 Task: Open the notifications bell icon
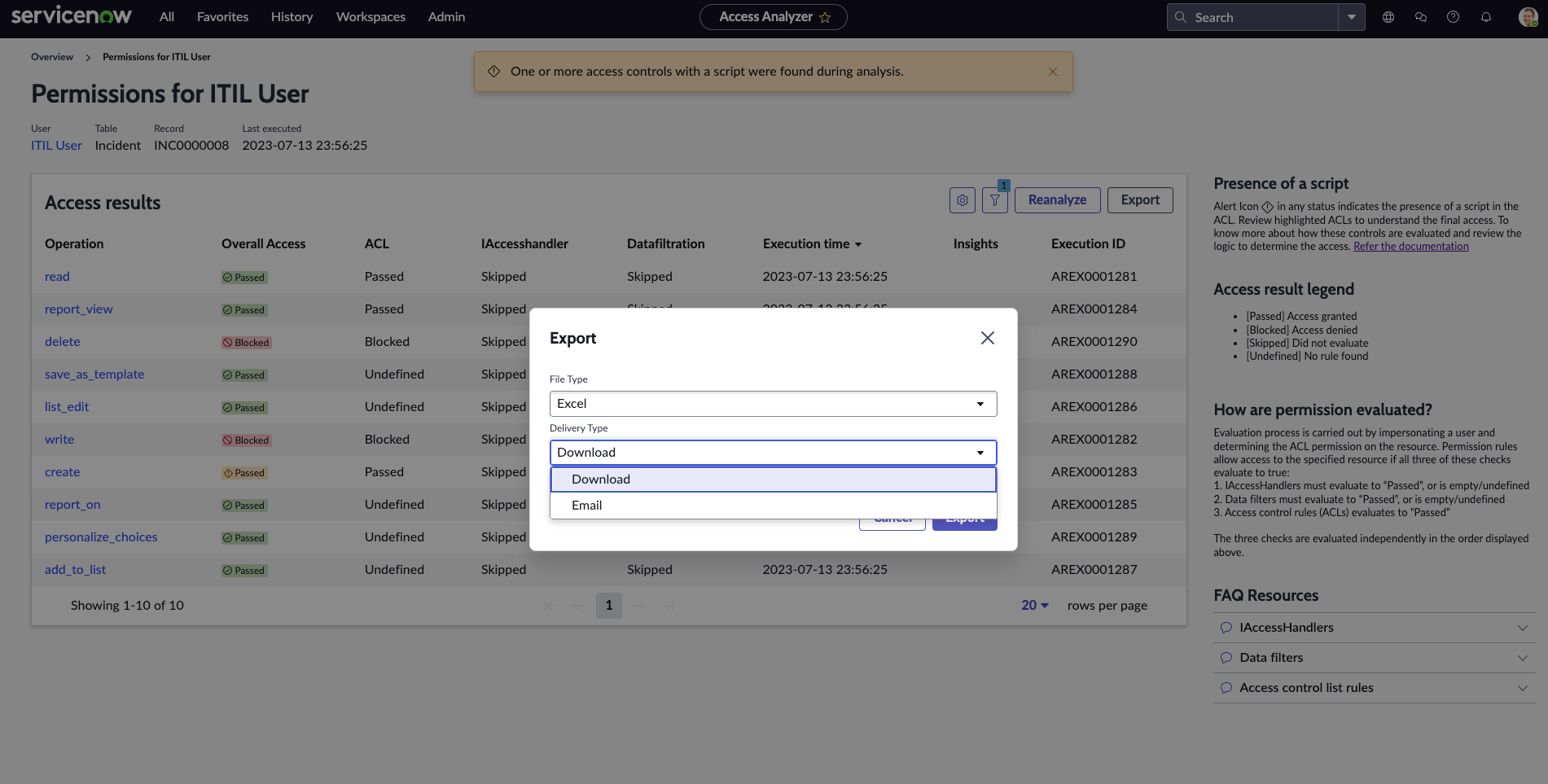click(1486, 17)
